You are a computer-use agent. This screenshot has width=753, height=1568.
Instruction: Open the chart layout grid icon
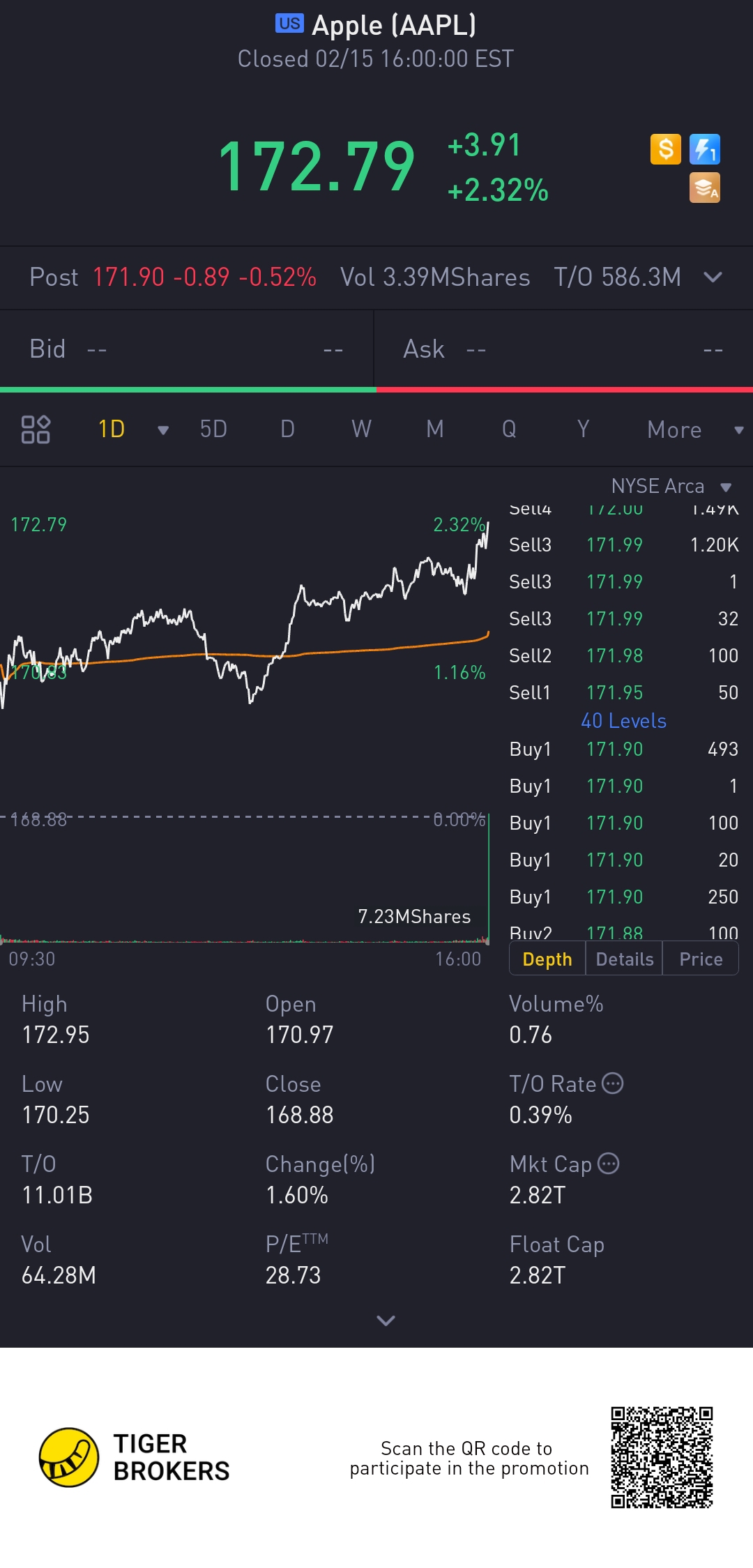click(36, 429)
